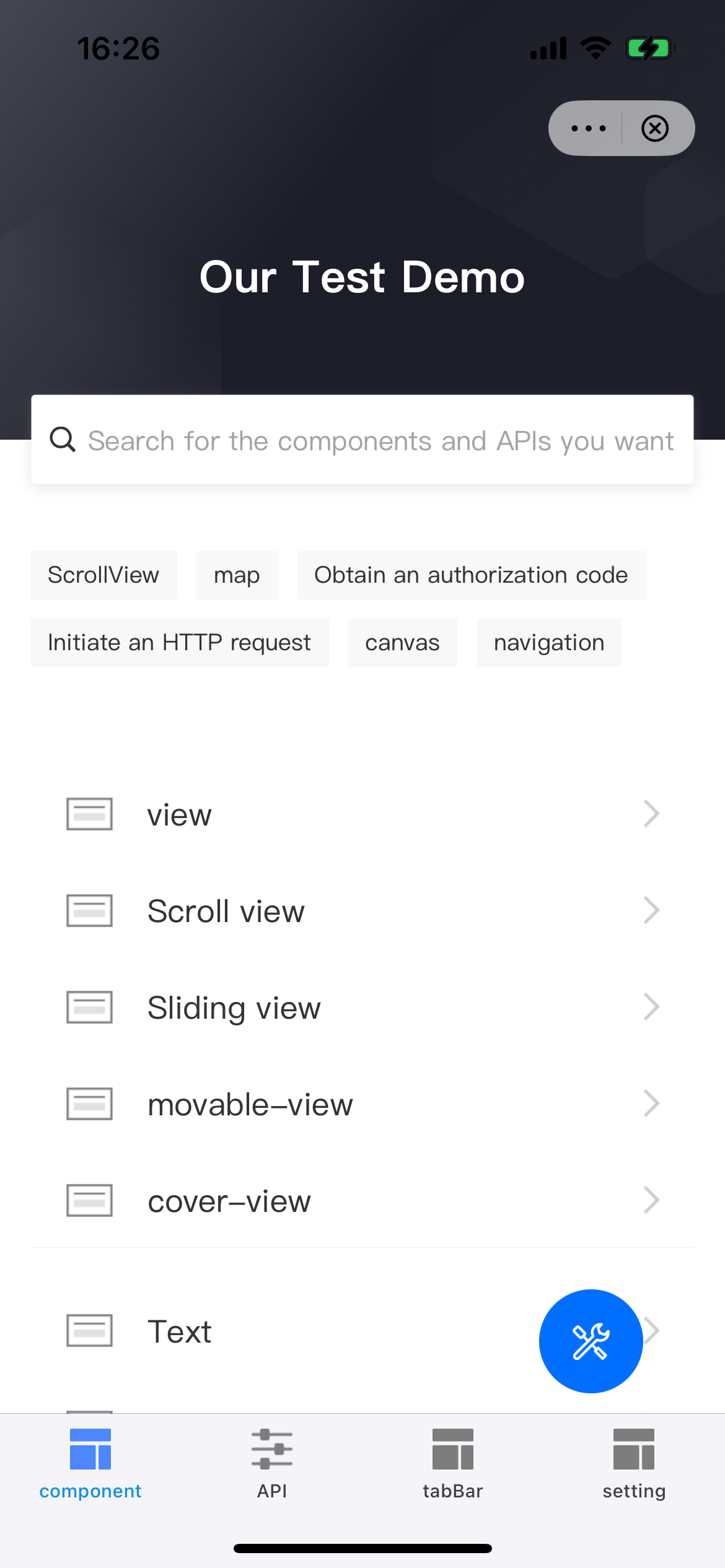Tap the canvas shortcut tag

click(x=402, y=643)
